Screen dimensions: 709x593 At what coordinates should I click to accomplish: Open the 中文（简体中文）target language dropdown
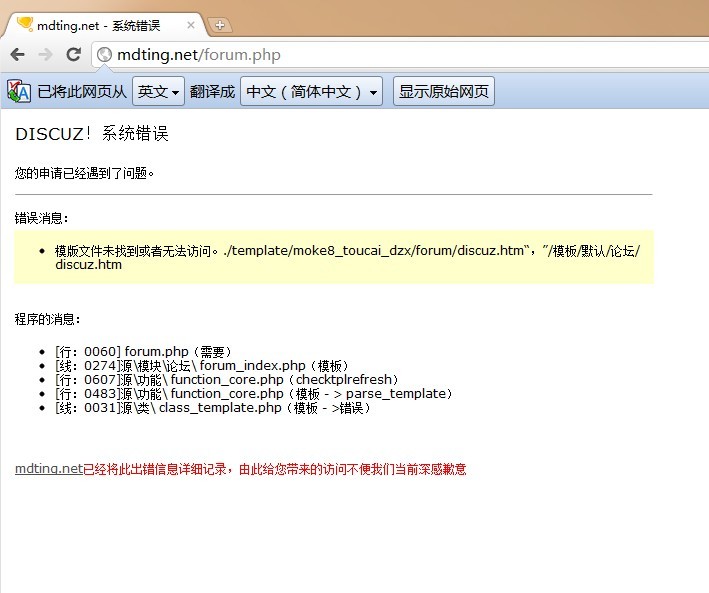tap(312, 91)
